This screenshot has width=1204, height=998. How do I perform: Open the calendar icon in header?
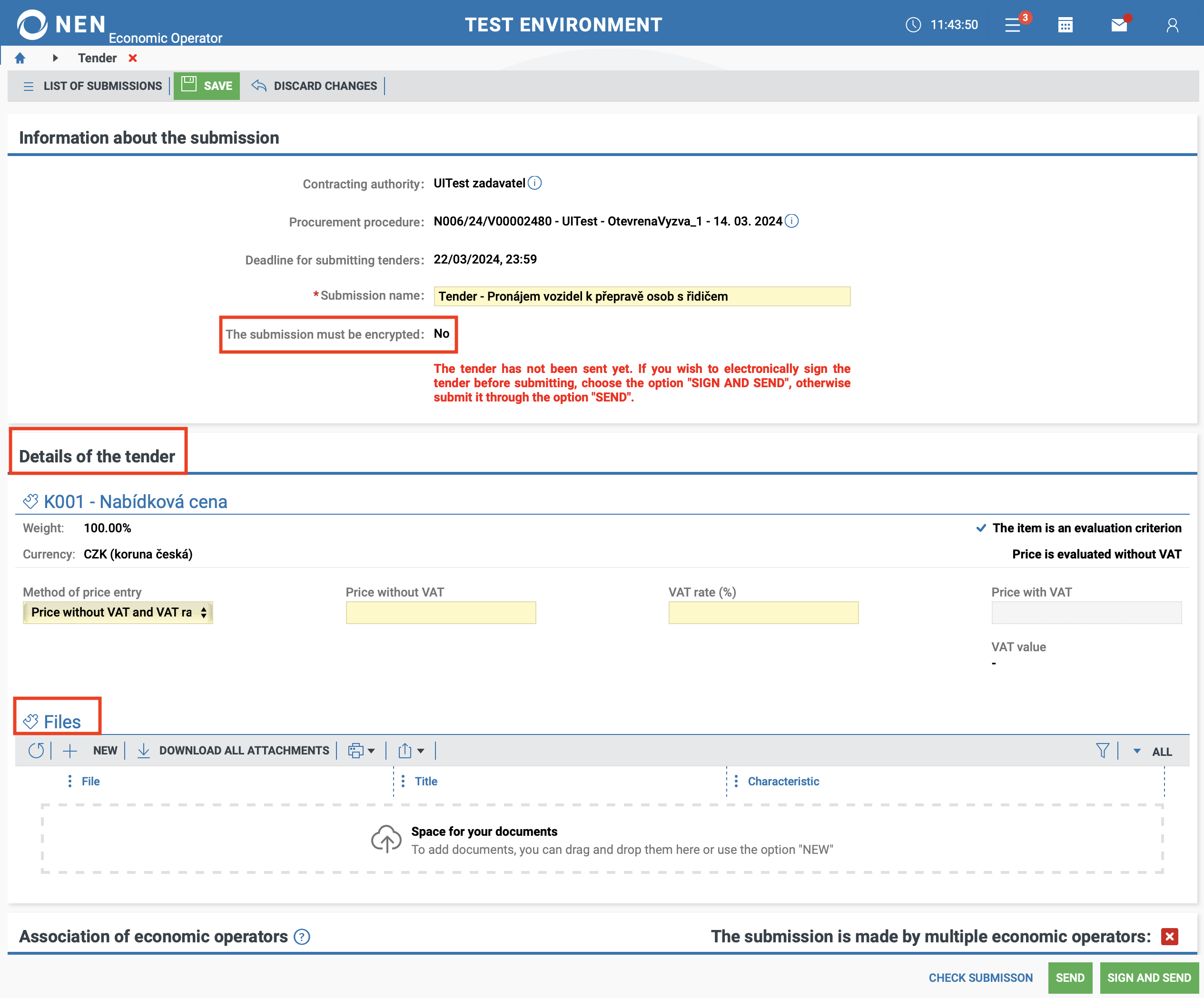(1065, 25)
